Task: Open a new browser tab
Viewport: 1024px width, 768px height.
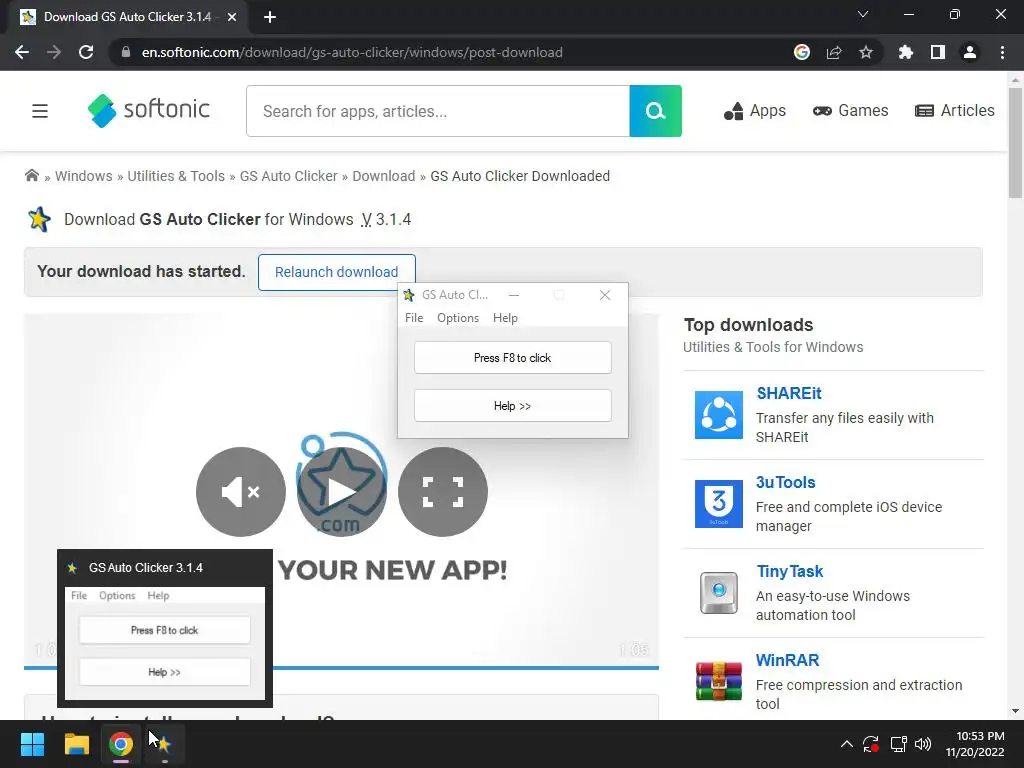Action: click(x=270, y=17)
